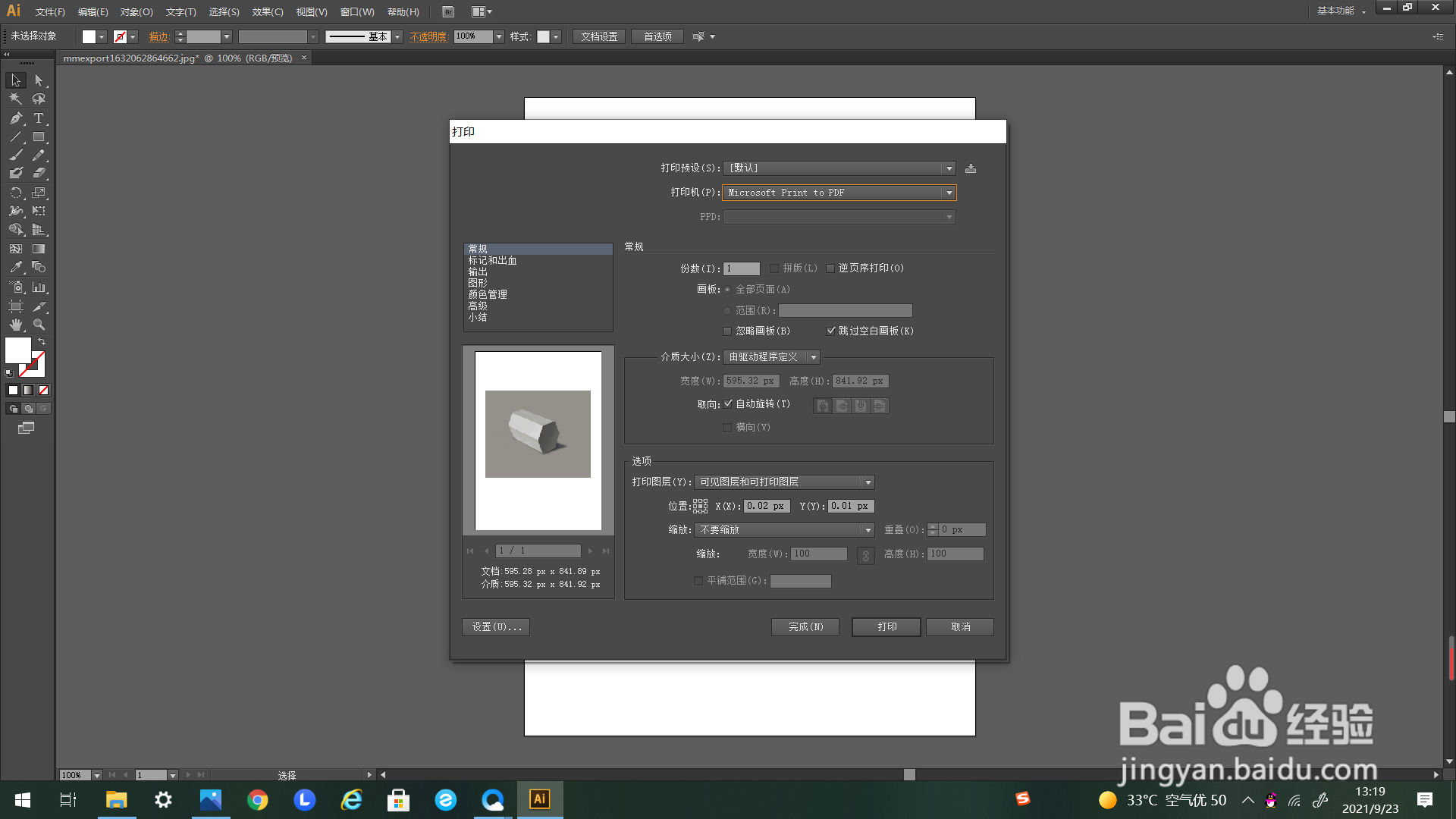Select the Hand tool
1456x819 pixels.
coord(16,325)
